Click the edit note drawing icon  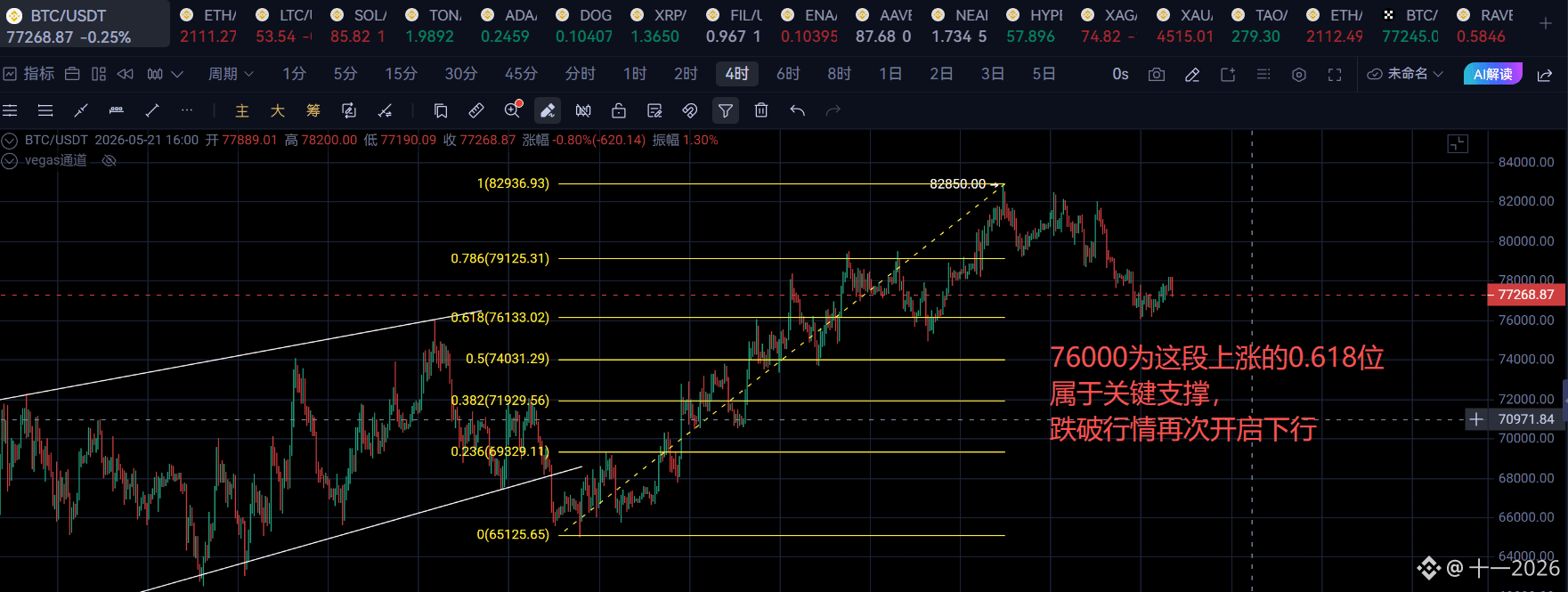coord(654,110)
